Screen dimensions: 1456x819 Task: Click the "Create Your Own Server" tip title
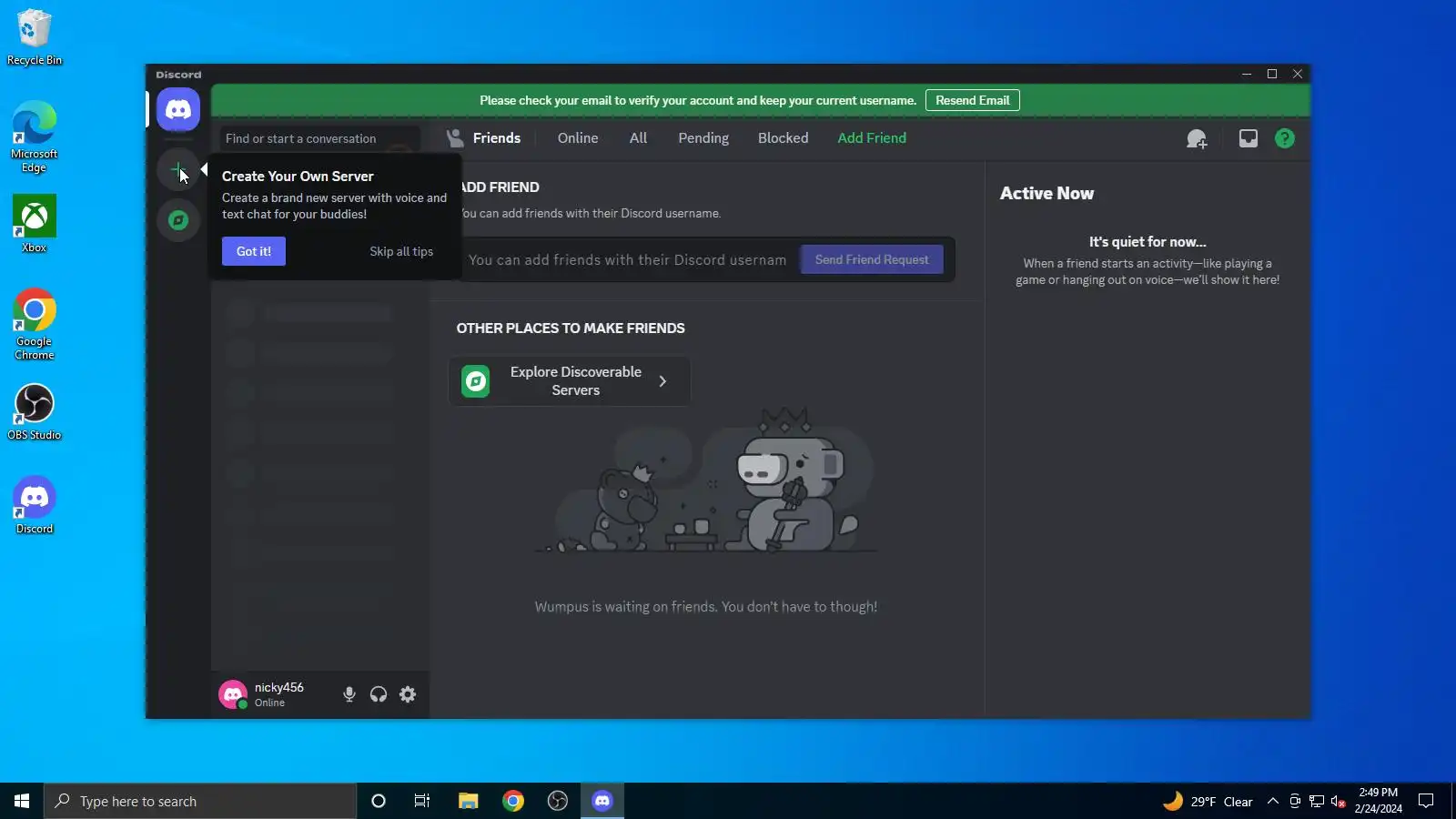(x=298, y=177)
